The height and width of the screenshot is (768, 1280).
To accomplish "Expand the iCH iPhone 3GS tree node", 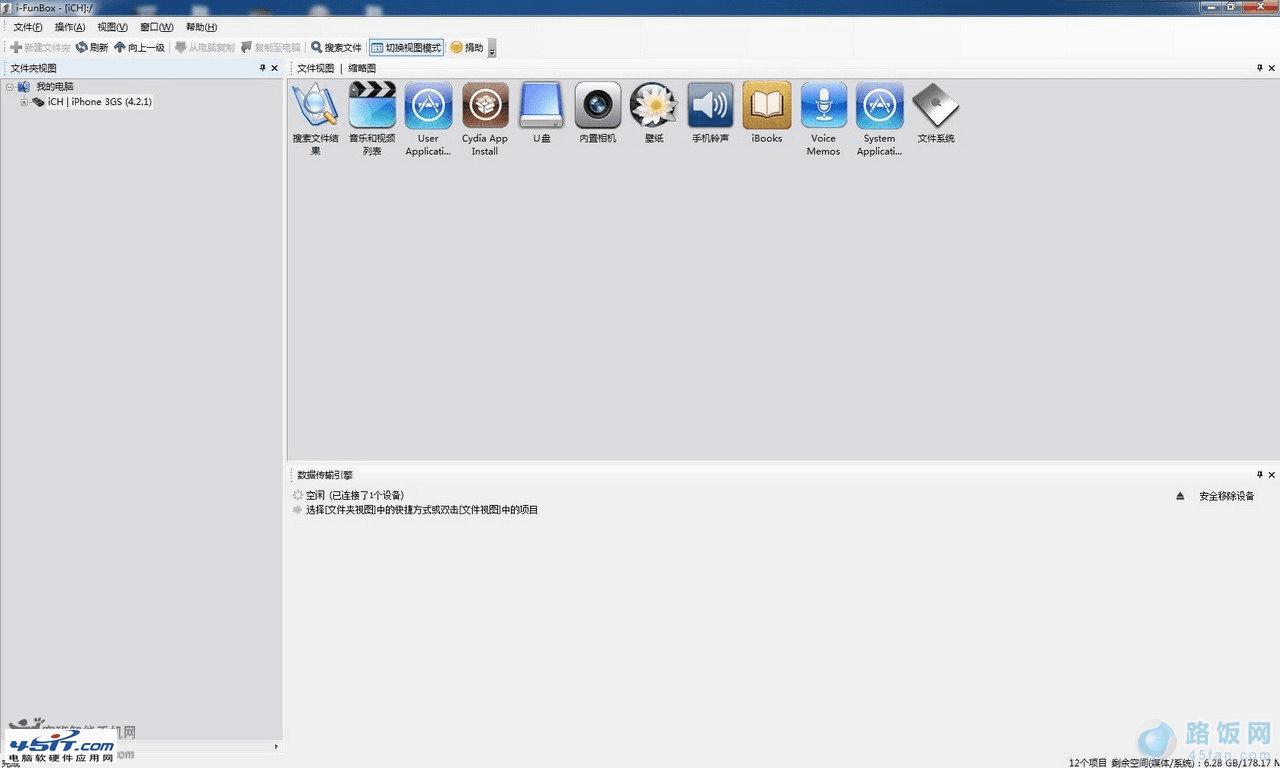I will pyautogui.click(x=24, y=102).
